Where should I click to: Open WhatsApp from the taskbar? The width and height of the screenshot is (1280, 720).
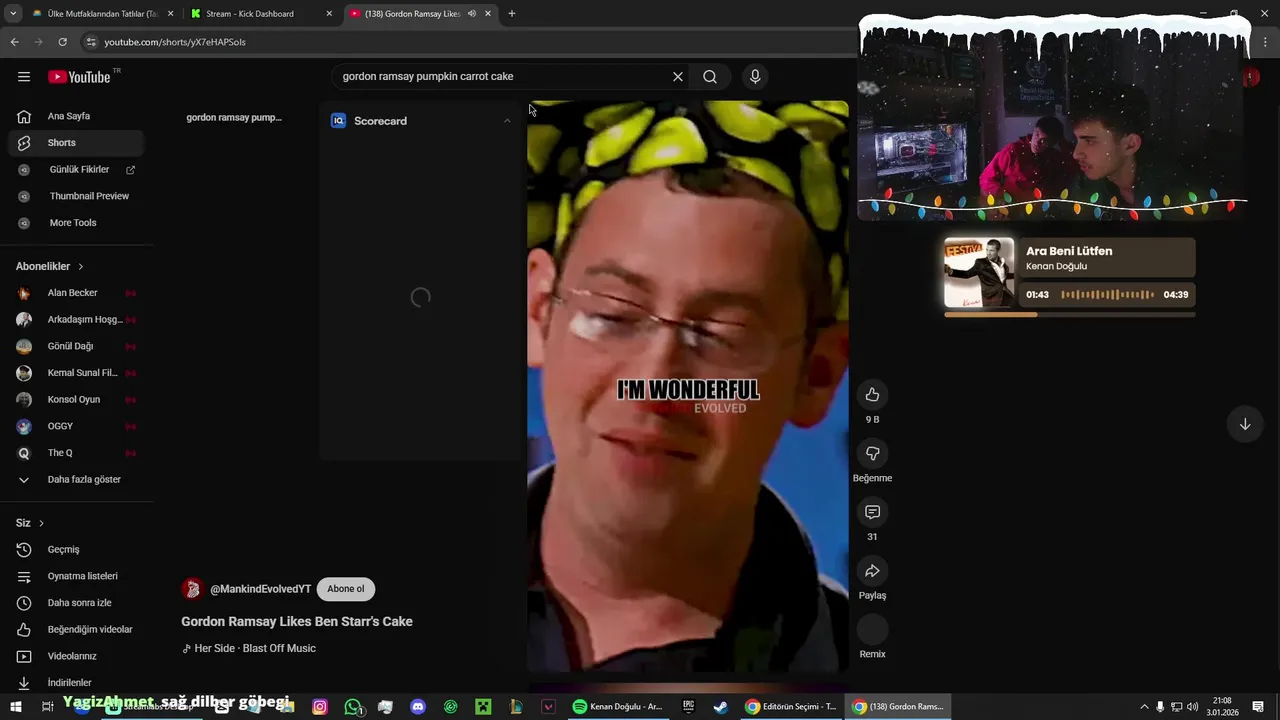pyautogui.click(x=353, y=707)
